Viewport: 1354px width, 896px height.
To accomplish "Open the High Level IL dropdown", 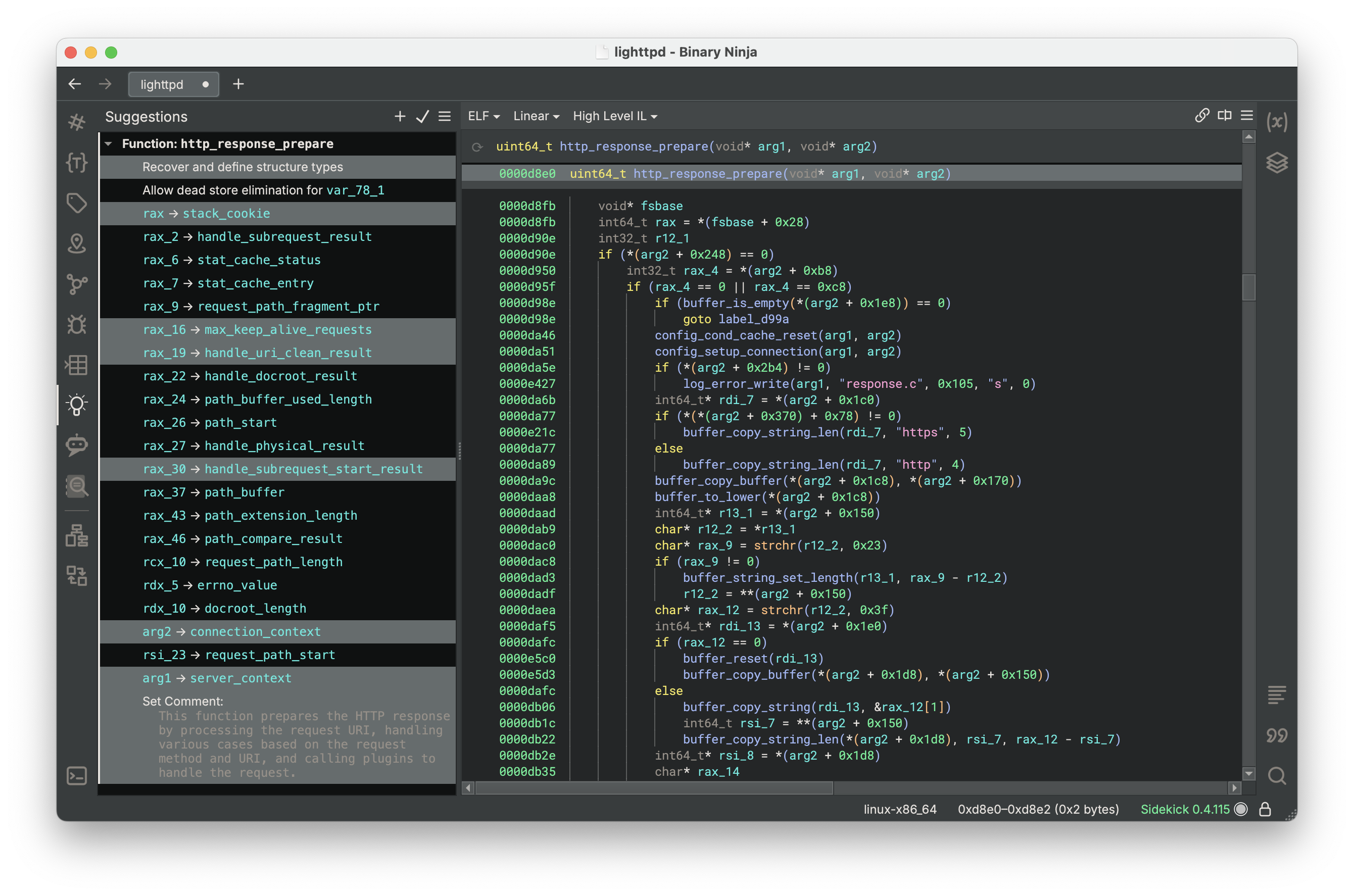I will [x=614, y=116].
